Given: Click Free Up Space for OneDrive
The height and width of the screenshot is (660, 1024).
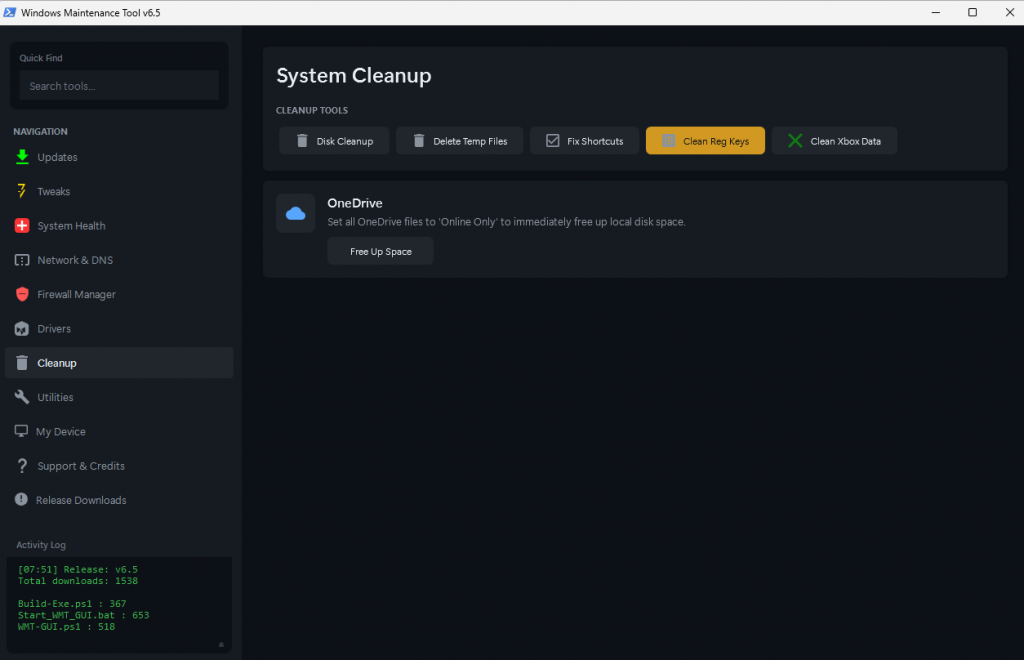Looking at the screenshot, I should [380, 251].
